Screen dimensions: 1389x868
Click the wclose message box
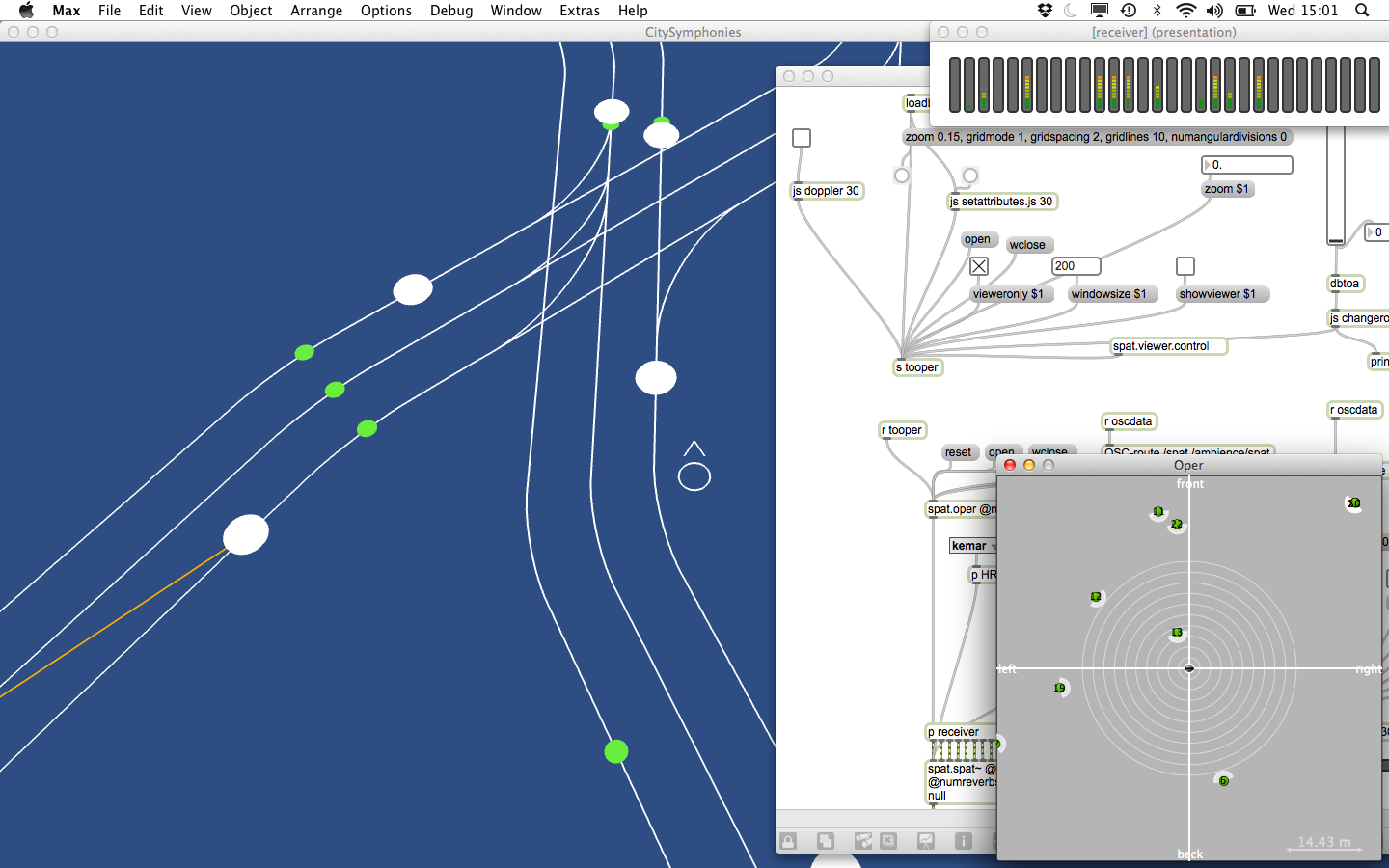tap(1027, 245)
